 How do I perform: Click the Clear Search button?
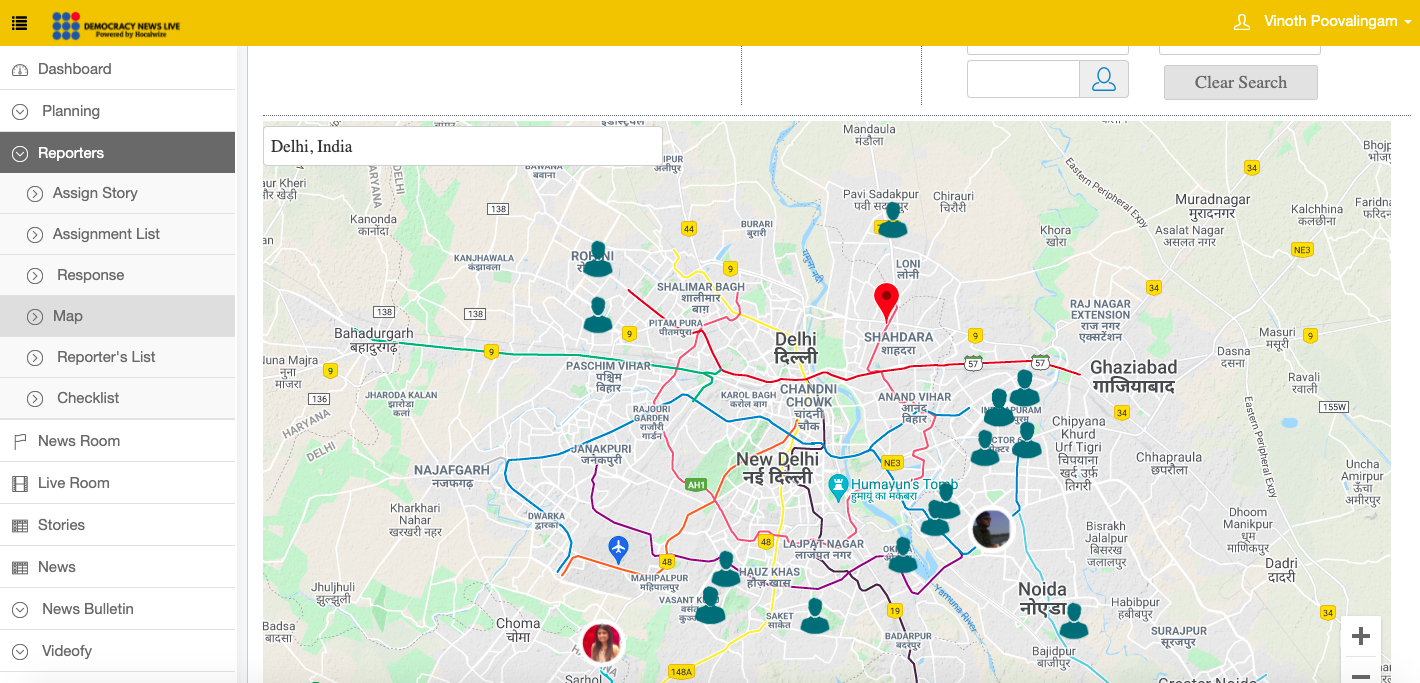tap(1241, 82)
